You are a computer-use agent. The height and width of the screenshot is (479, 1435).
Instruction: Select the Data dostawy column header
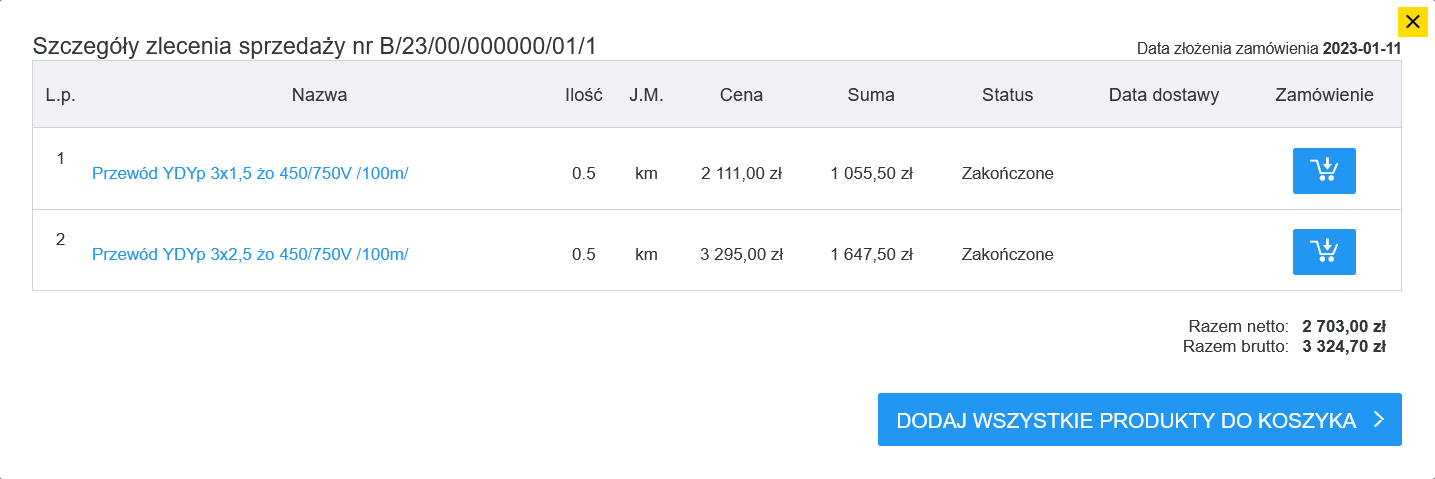(x=1164, y=96)
